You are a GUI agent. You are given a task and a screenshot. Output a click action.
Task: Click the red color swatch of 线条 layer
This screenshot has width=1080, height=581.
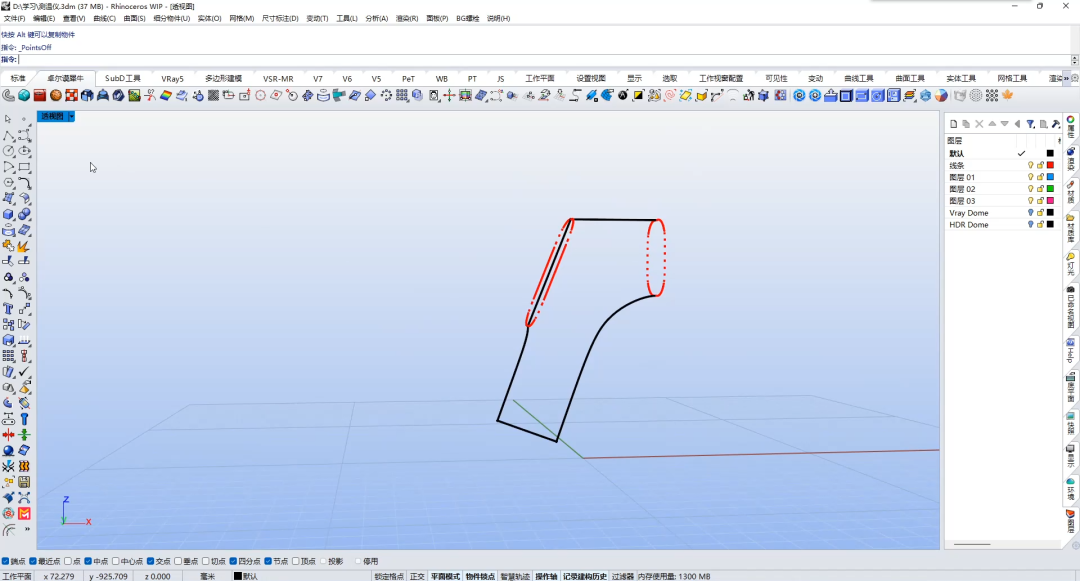(x=1050, y=165)
